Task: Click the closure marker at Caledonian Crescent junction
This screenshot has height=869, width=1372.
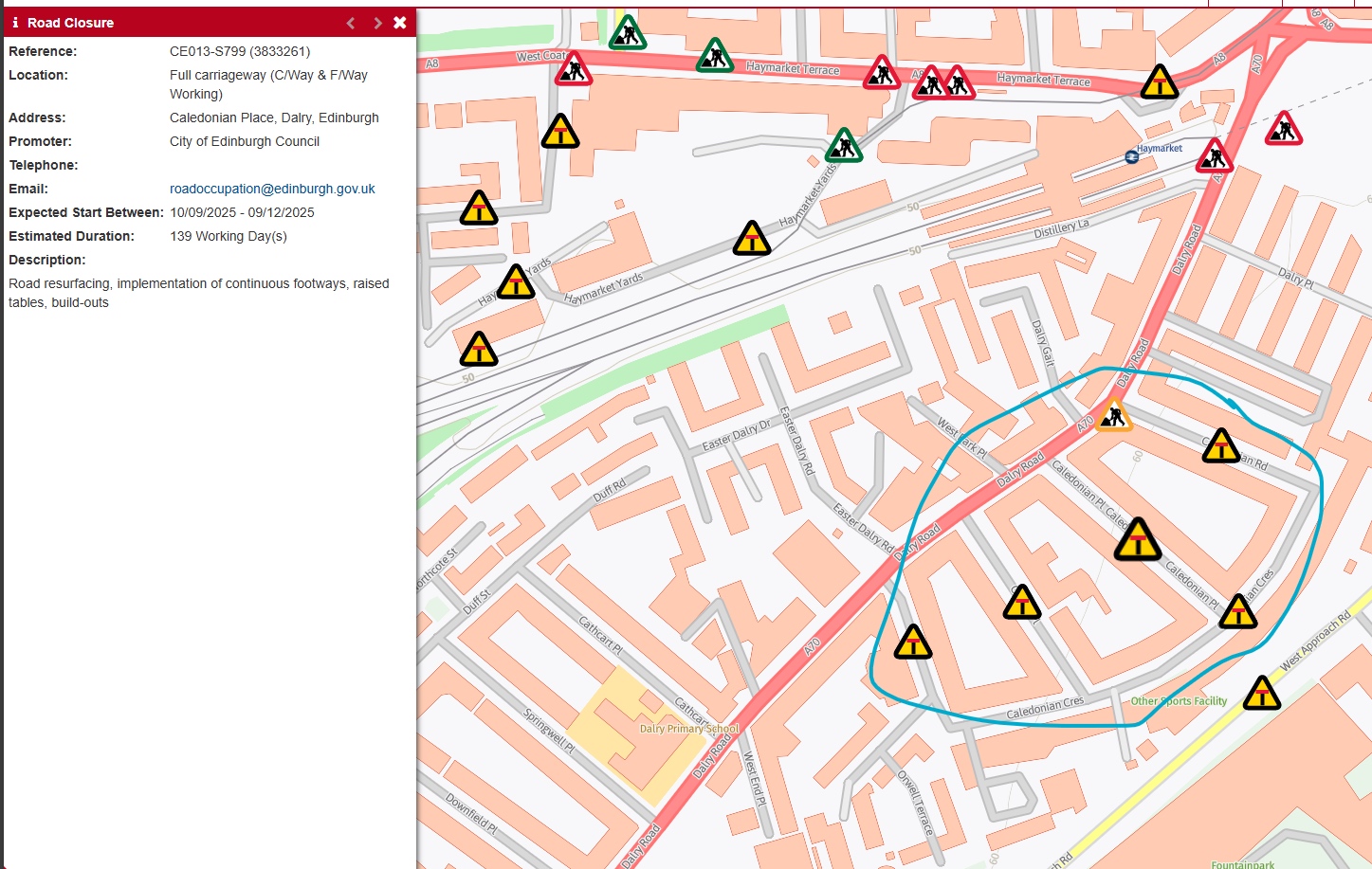Action: (x=1237, y=613)
